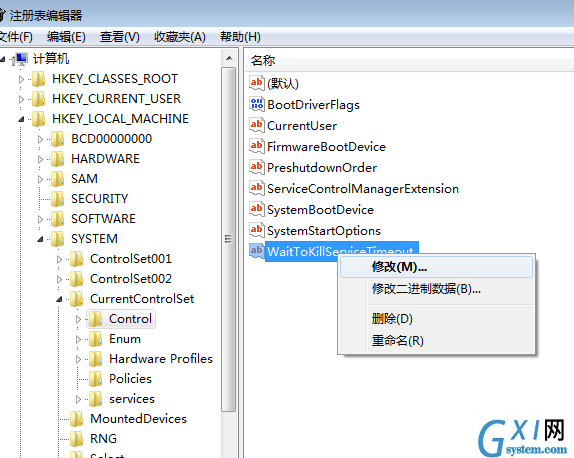The width and height of the screenshot is (574, 458).
Task: Click the HKEY_CLASSES_ROOT folder icon
Action: click(38, 79)
